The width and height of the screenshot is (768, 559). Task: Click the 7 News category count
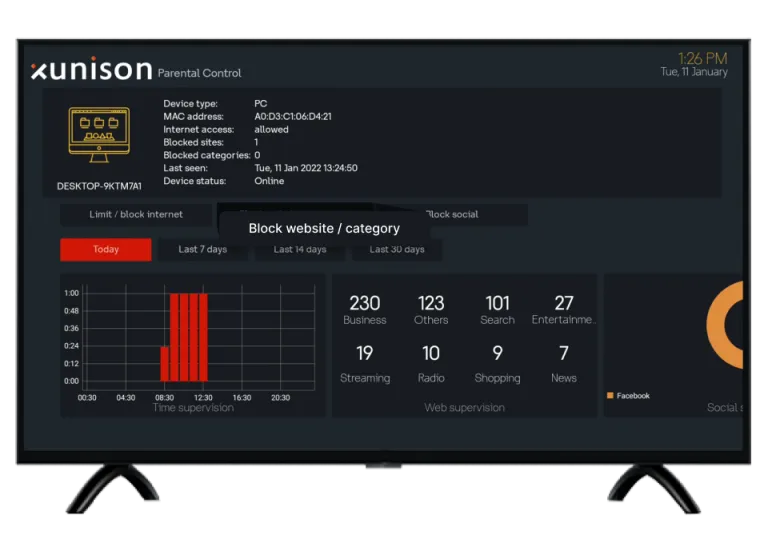[563, 364]
